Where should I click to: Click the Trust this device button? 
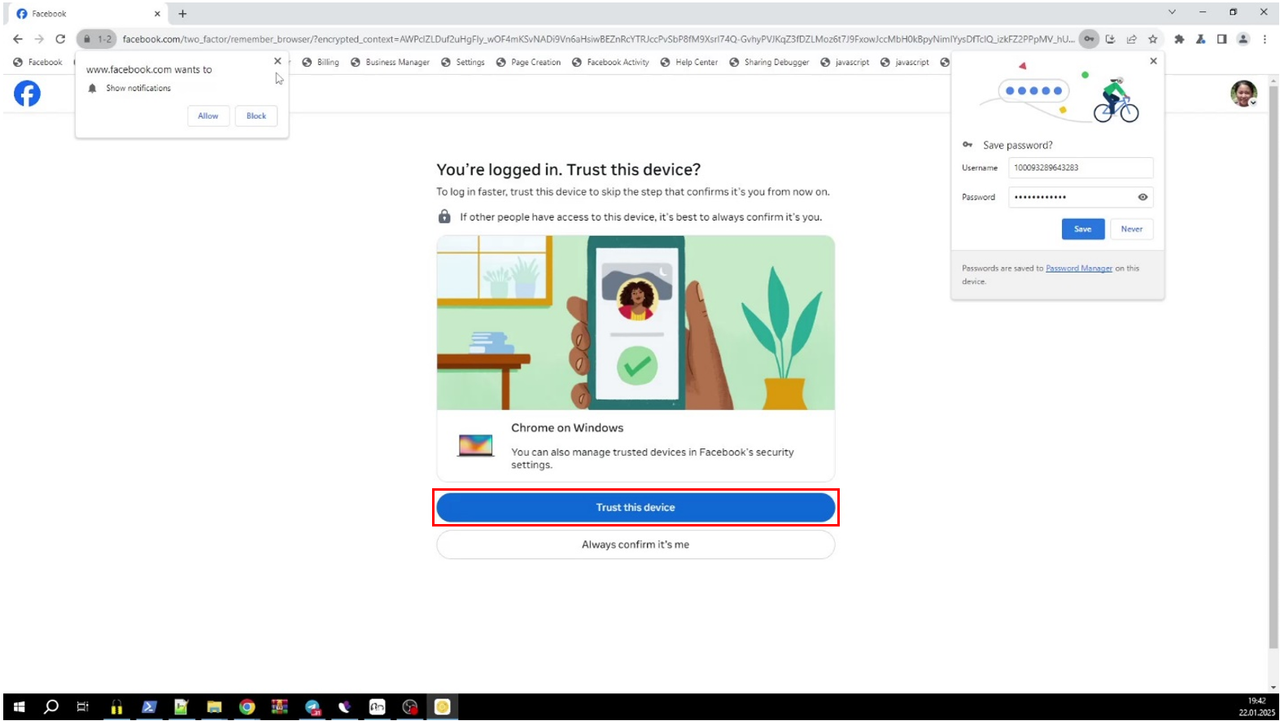coord(635,508)
